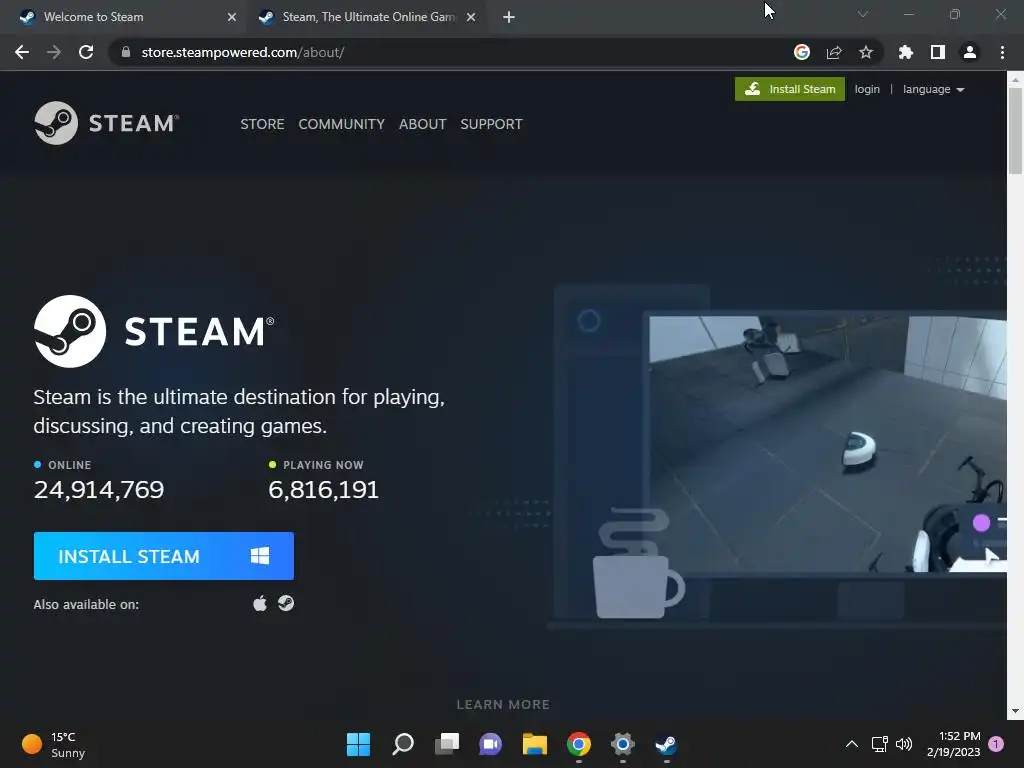Image resolution: width=1024 pixels, height=768 pixels.
Task: Open the clock showing 1:52 PM
Action: click(953, 744)
